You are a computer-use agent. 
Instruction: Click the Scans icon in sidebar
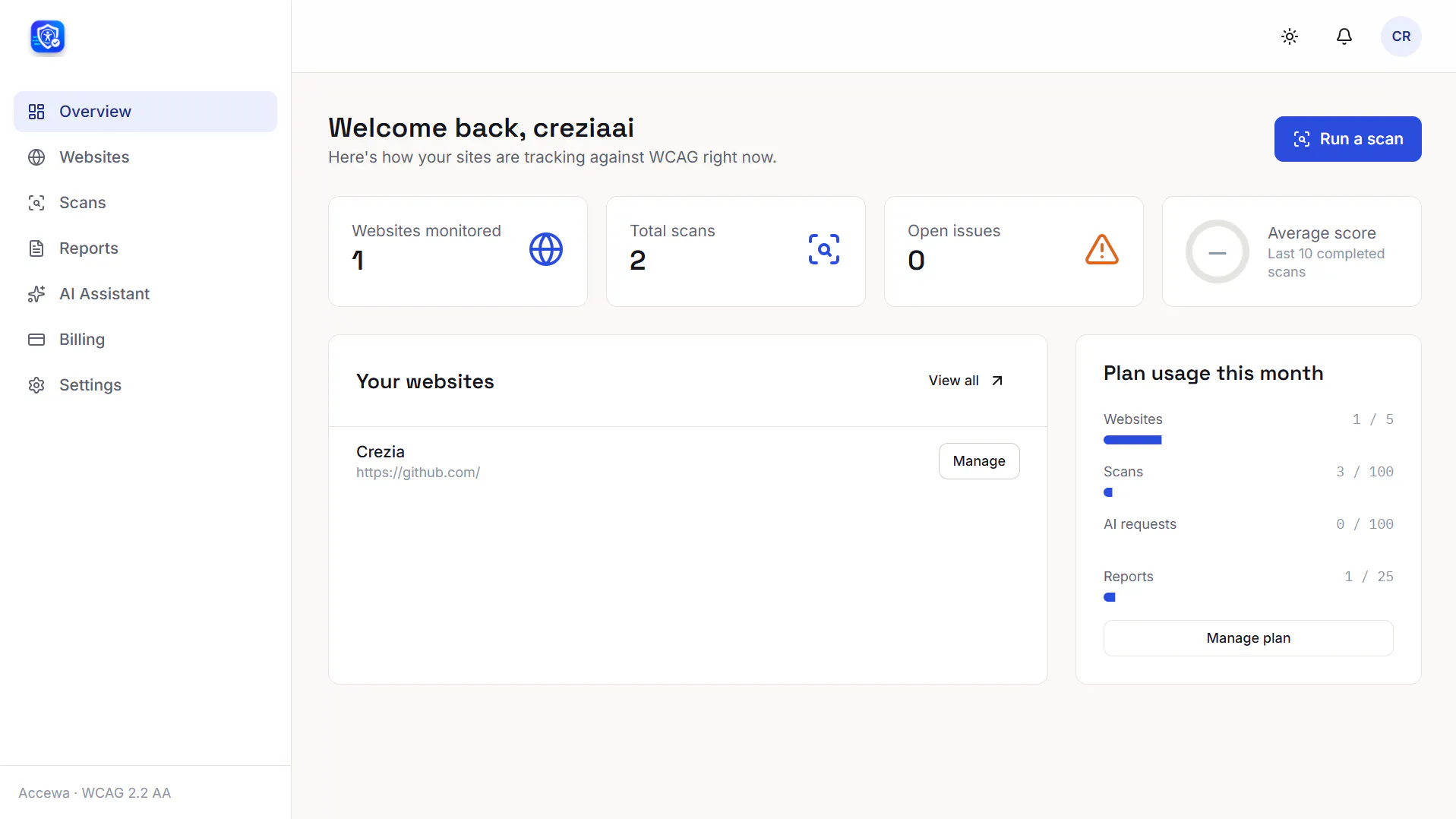[36, 203]
